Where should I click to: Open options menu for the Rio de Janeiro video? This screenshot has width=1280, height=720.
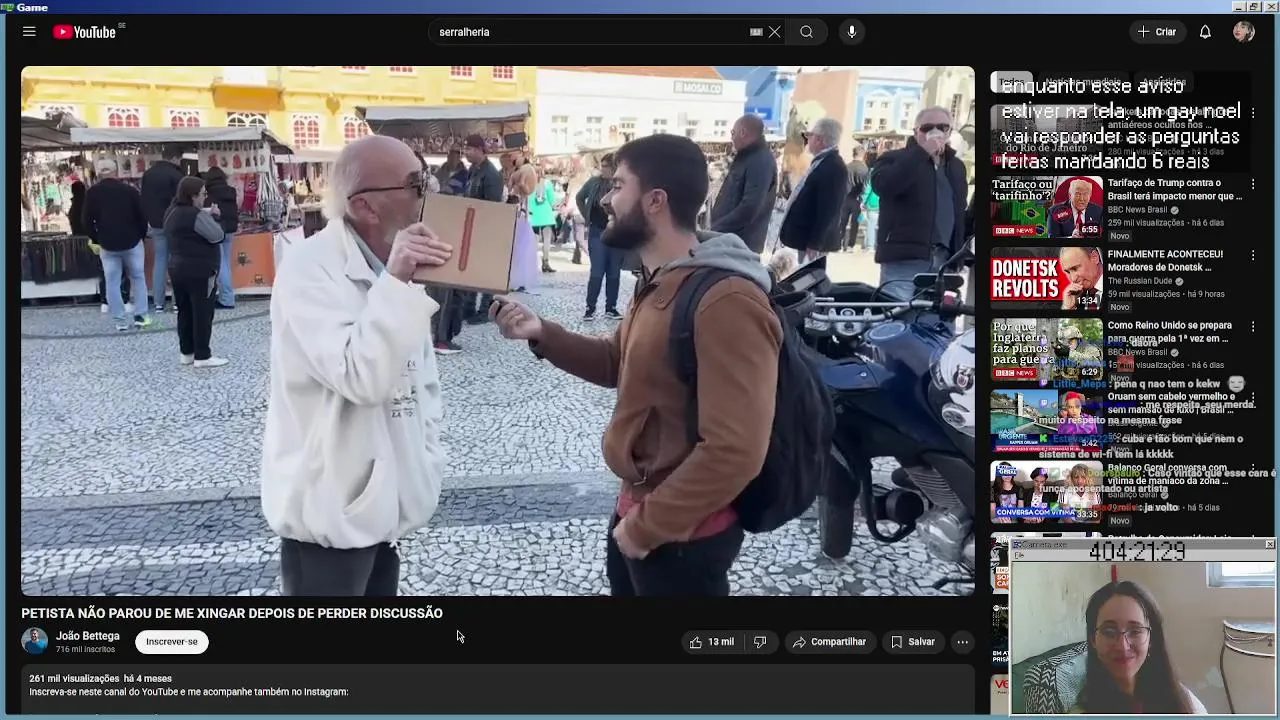click(x=1253, y=113)
